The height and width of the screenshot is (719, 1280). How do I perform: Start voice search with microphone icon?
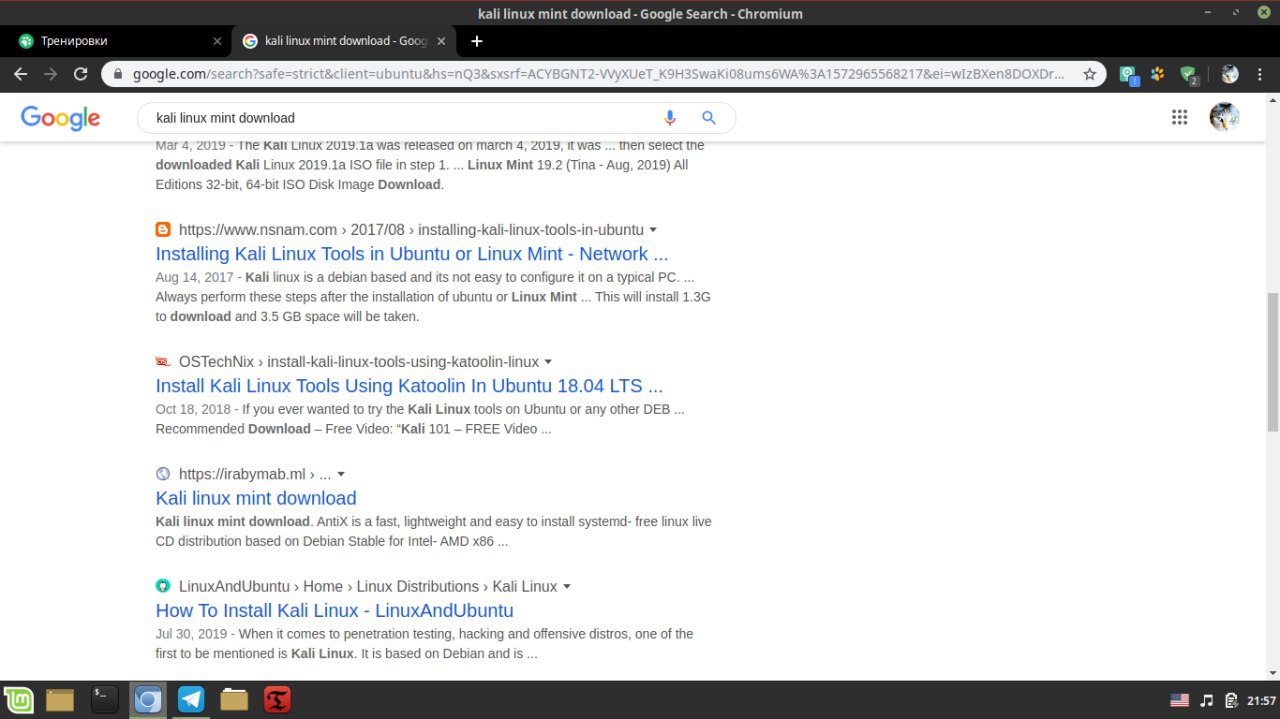tap(670, 118)
